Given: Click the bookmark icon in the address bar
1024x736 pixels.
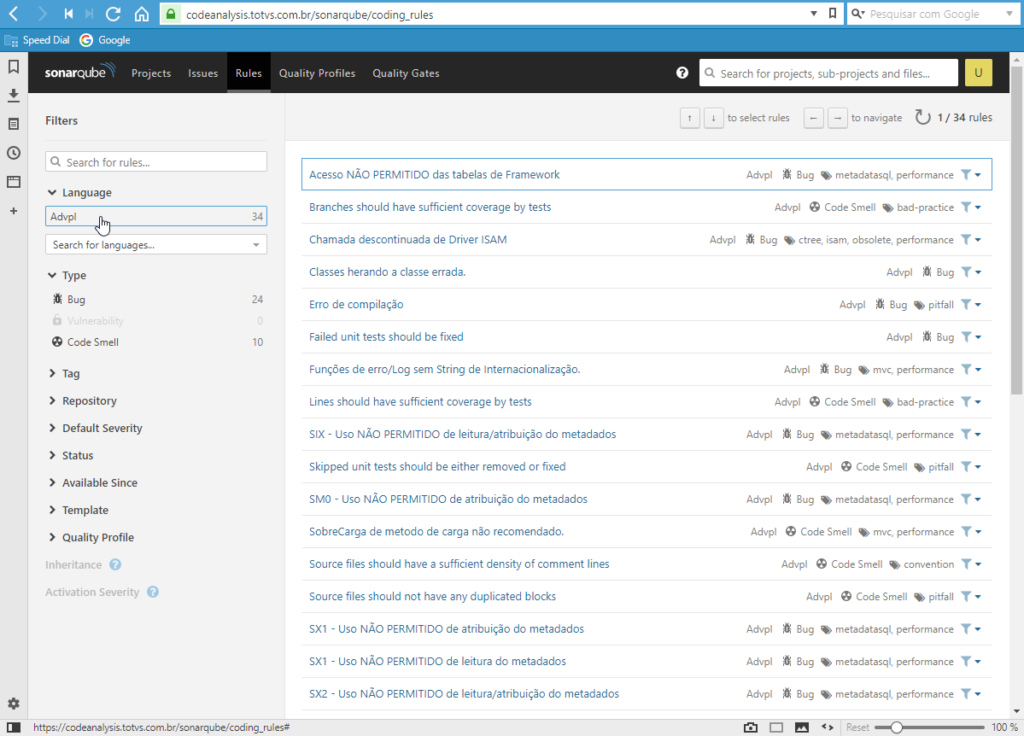Looking at the screenshot, I should click(x=833, y=13).
